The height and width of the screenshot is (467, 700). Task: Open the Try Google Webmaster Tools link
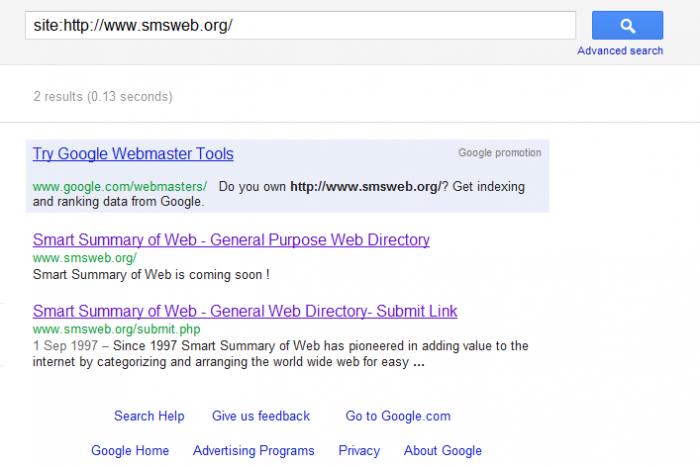click(133, 154)
